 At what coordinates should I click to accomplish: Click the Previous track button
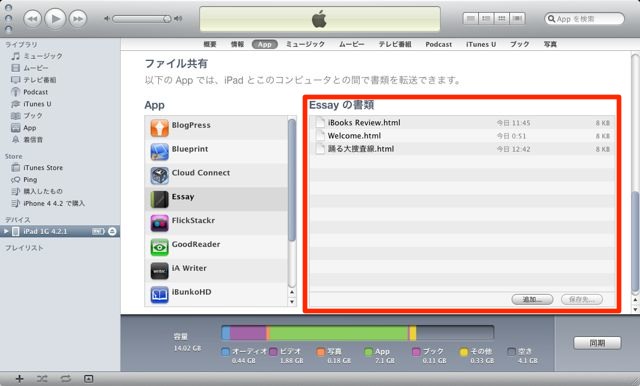coord(32,19)
